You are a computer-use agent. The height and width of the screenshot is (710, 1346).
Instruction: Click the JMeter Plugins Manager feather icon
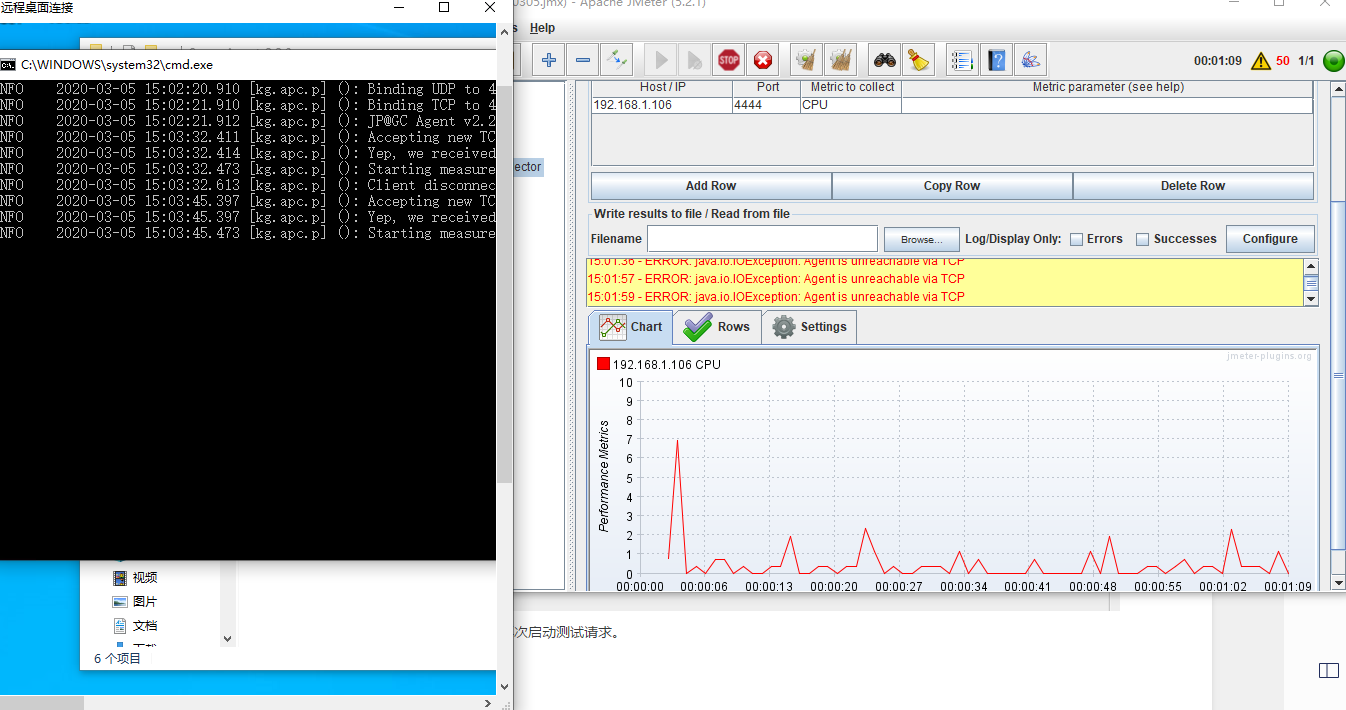click(1031, 60)
